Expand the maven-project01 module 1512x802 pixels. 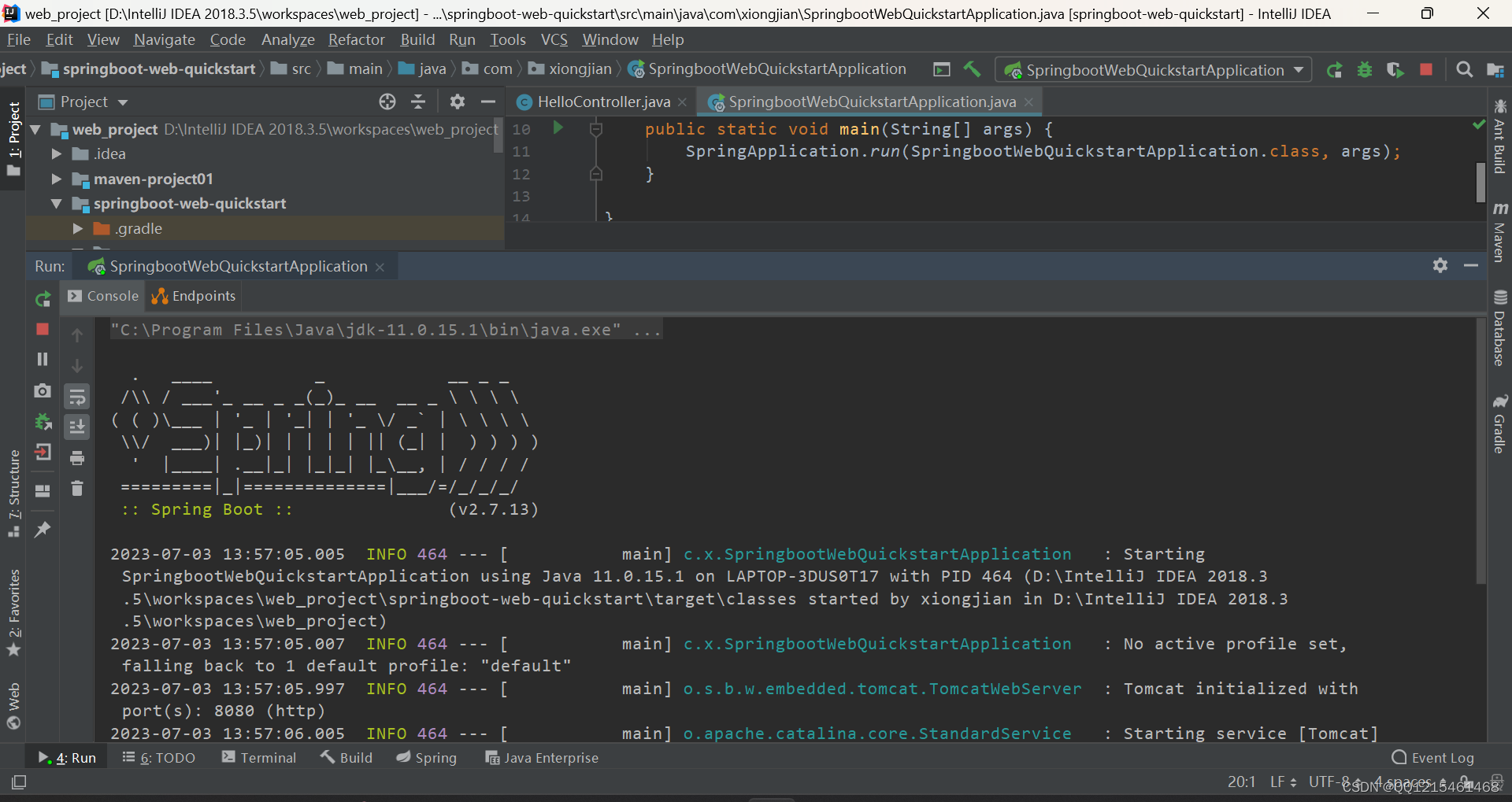pyautogui.click(x=56, y=179)
